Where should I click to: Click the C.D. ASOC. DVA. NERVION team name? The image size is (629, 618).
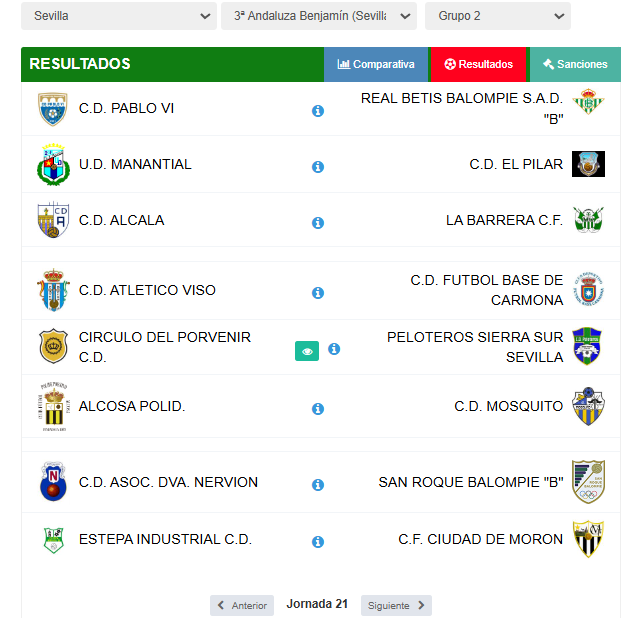(x=168, y=482)
